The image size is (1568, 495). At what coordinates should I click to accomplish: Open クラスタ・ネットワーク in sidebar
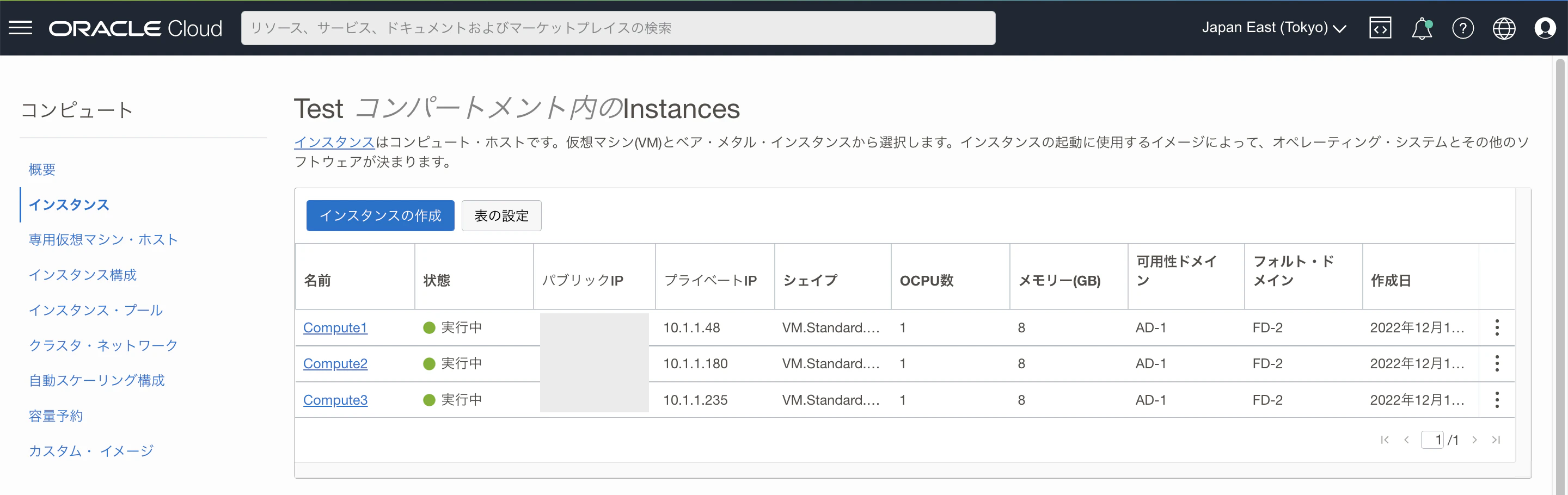click(103, 345)
